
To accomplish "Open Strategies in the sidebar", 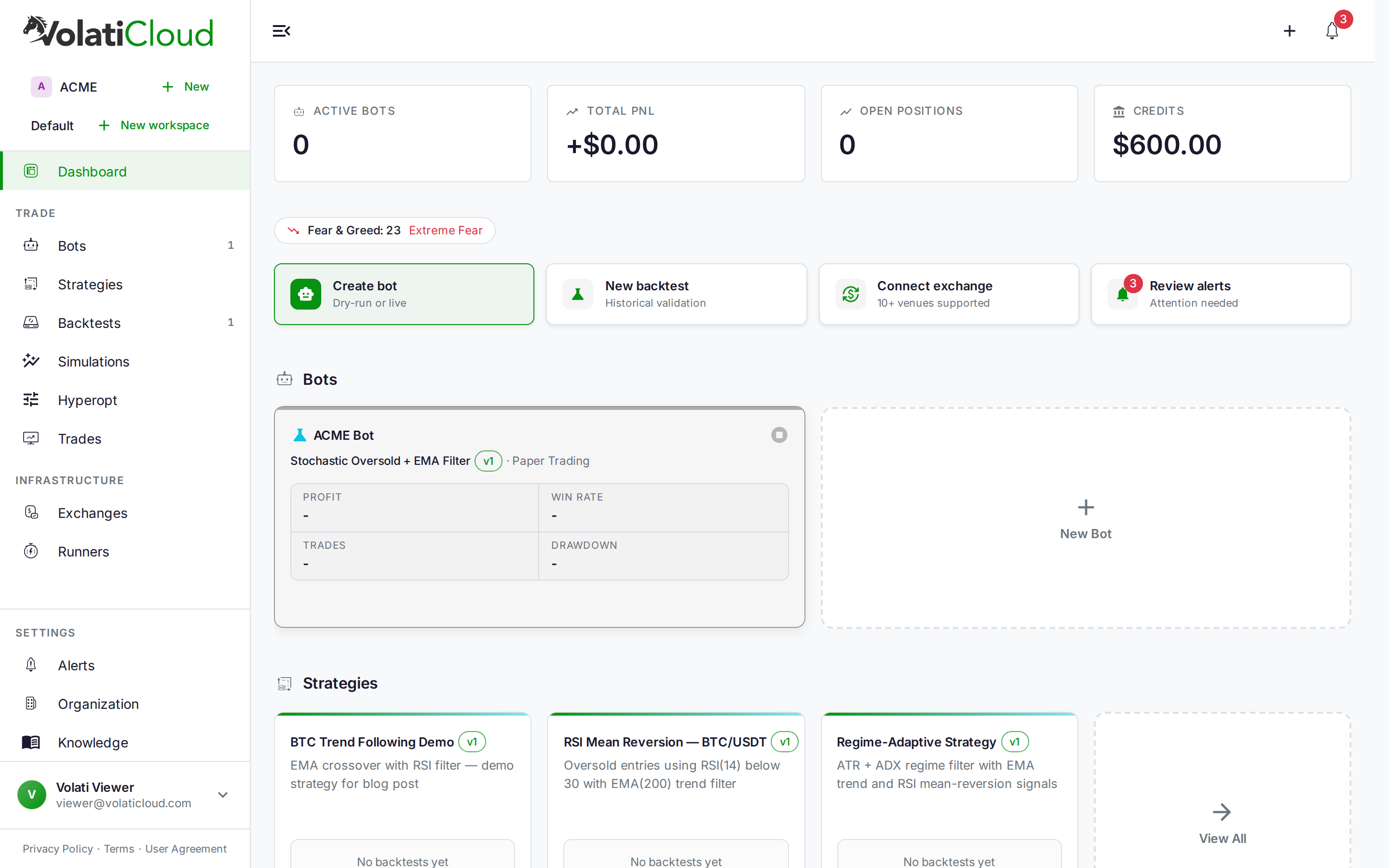I will pos(125,284).
